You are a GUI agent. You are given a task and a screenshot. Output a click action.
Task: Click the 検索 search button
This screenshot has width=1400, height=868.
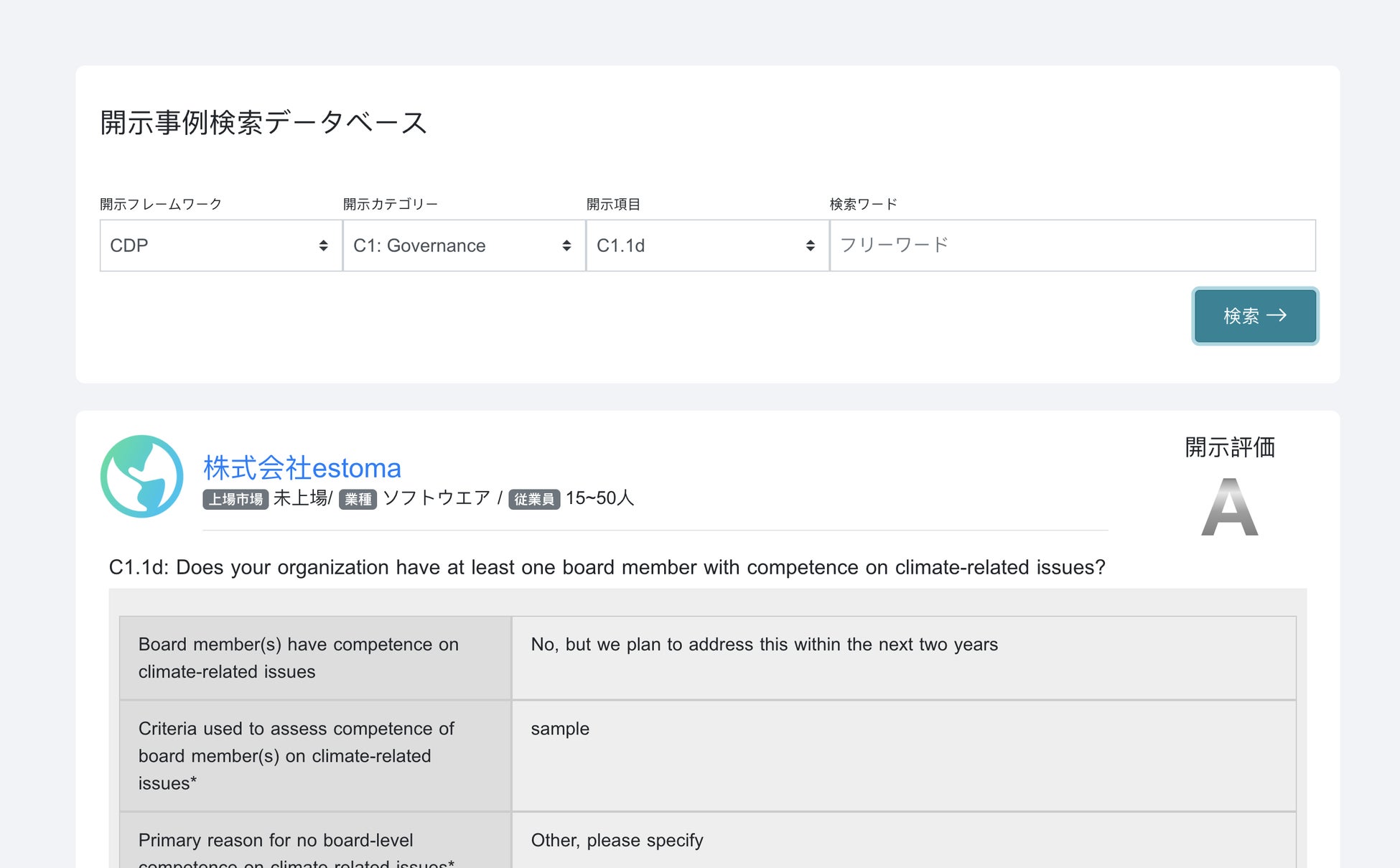1254,316
